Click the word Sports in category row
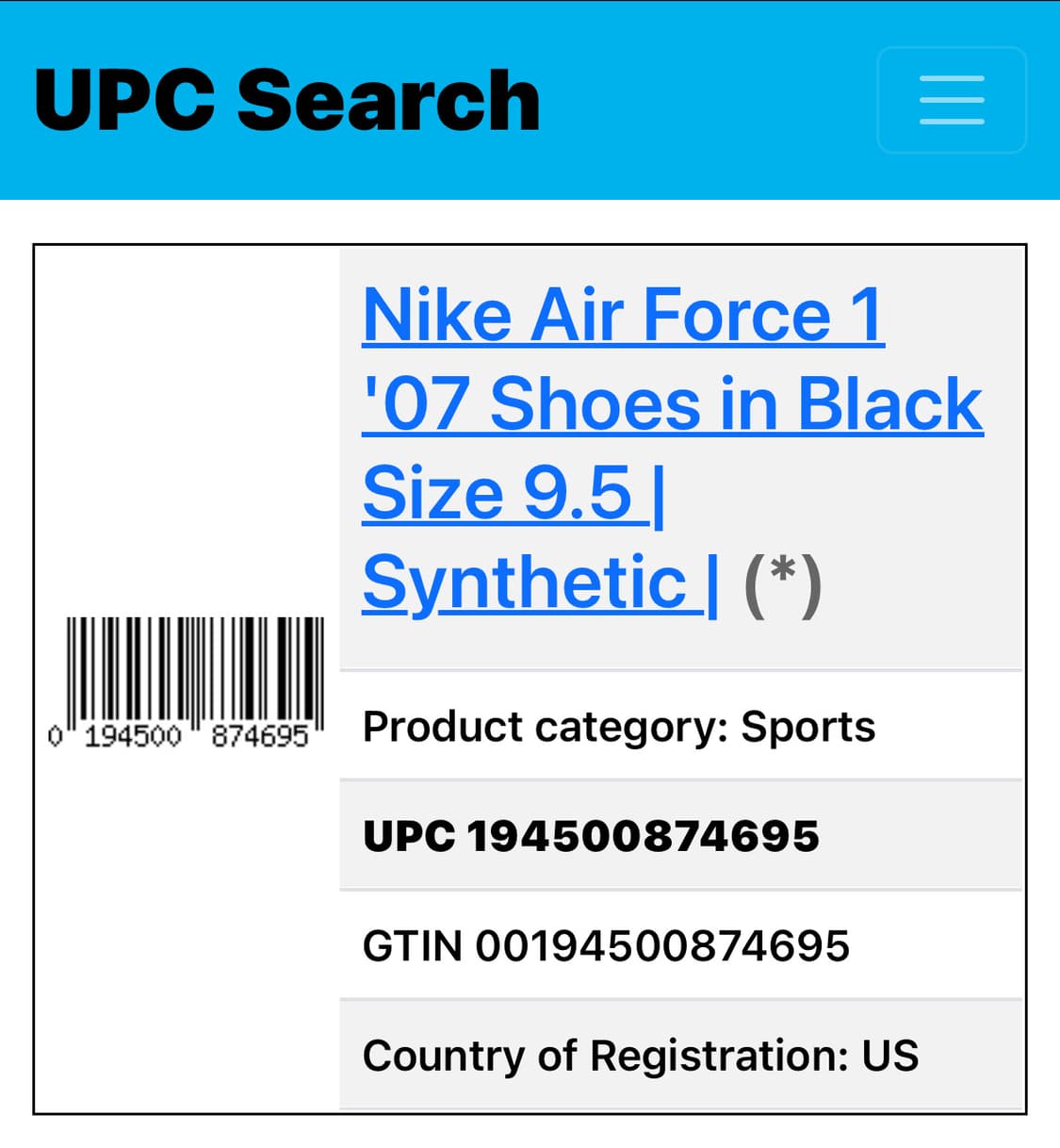 (x=808, y=727)
